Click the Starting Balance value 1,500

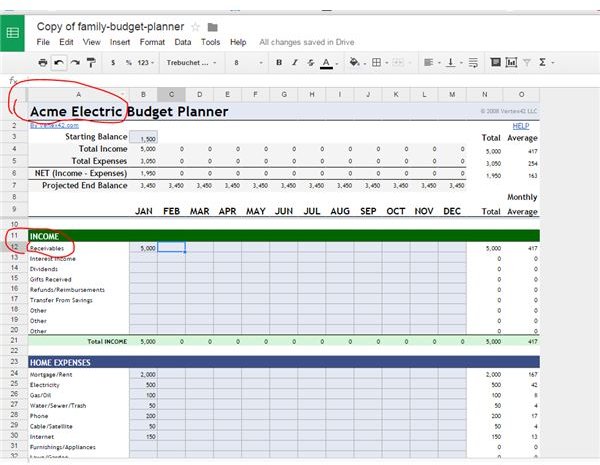pos(143,137)
